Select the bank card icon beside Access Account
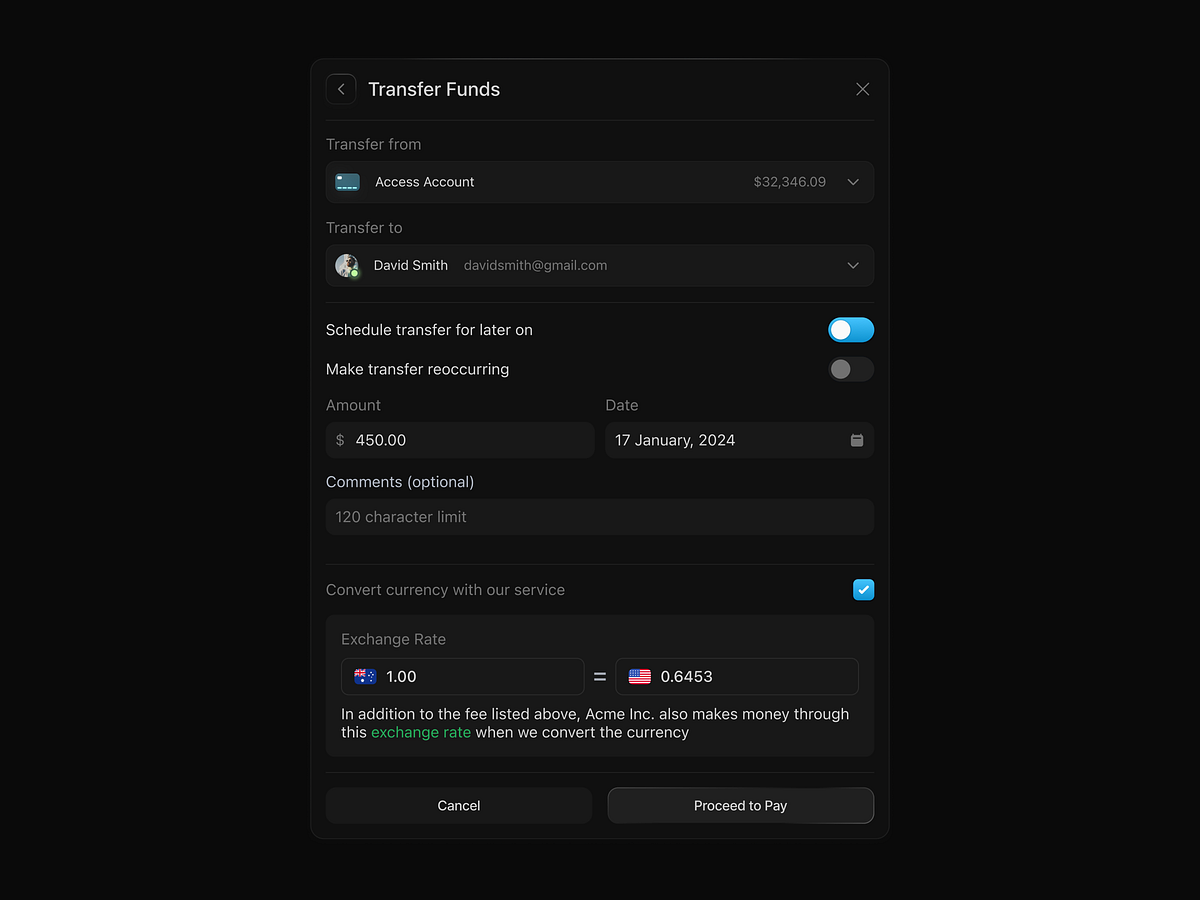Screen dimensions: 1200x900 347,182
